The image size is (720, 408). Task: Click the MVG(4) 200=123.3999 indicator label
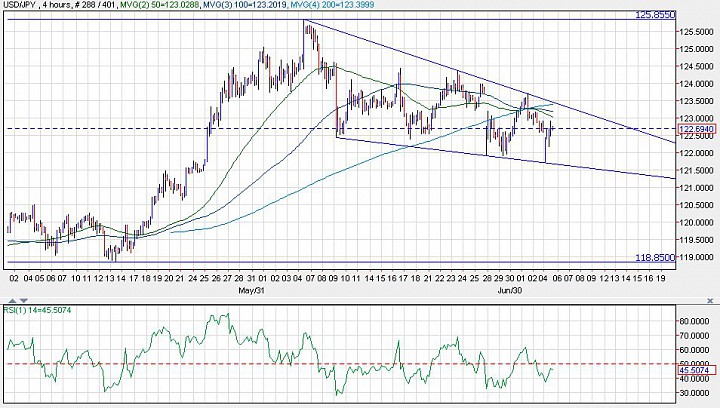click(332, 5)
